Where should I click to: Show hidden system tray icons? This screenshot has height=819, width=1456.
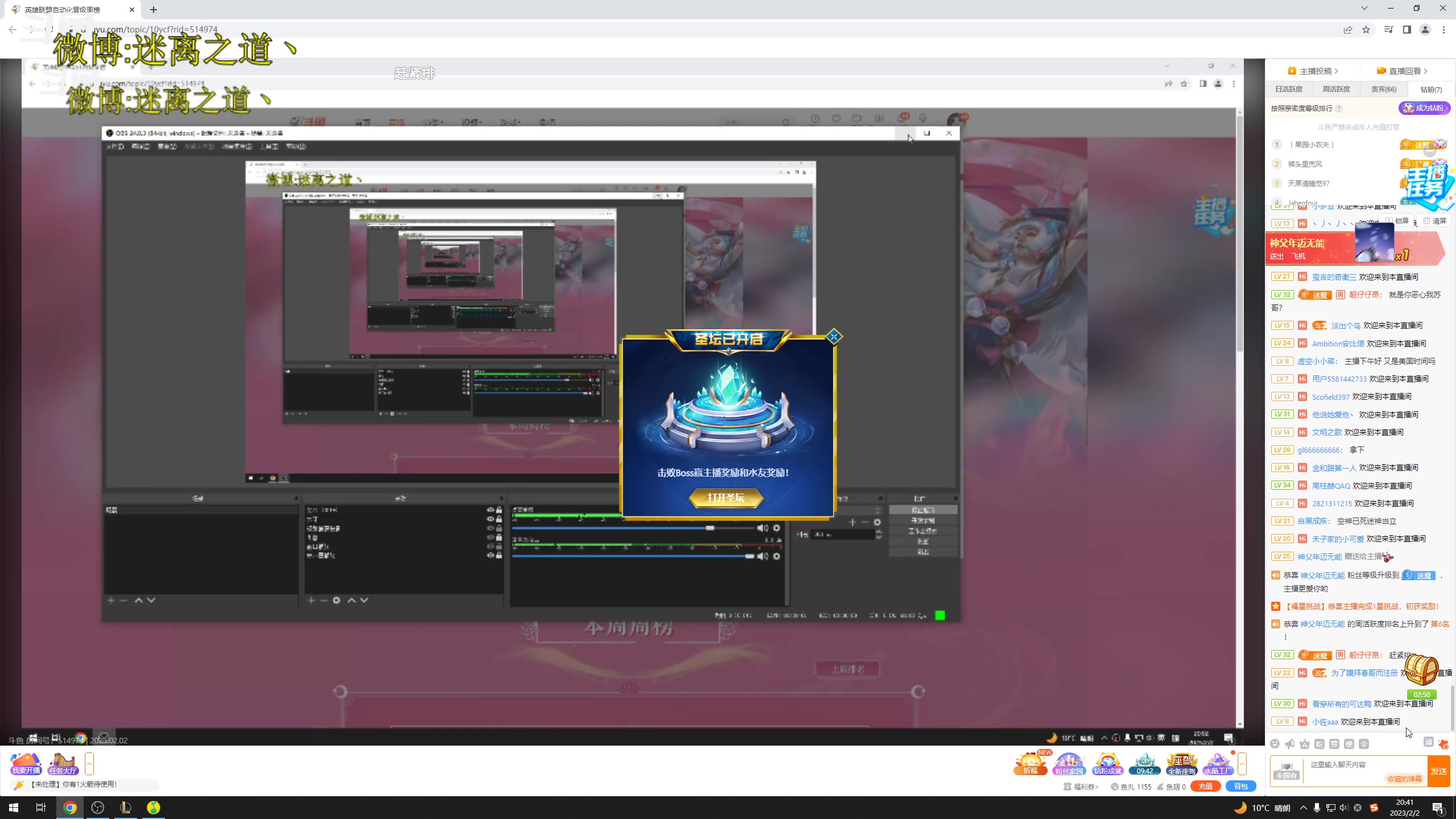click(x=1303, y=808)
